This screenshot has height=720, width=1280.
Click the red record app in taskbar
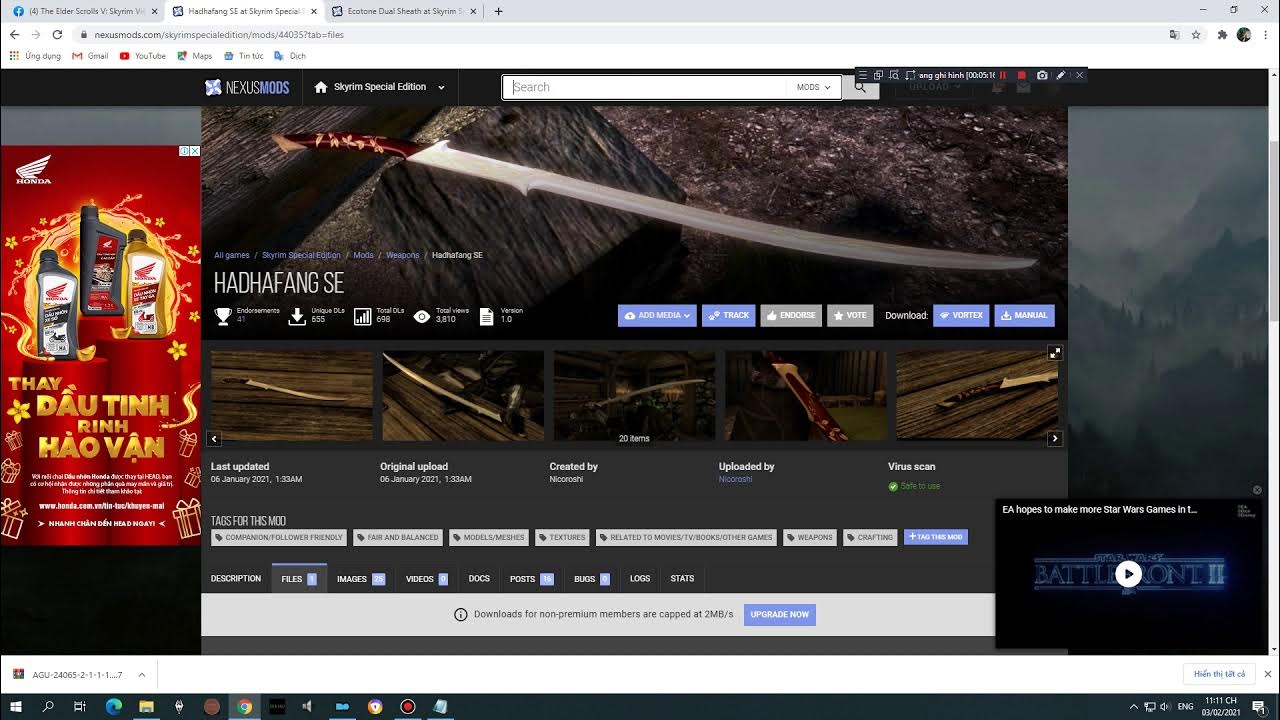[407, 706]
